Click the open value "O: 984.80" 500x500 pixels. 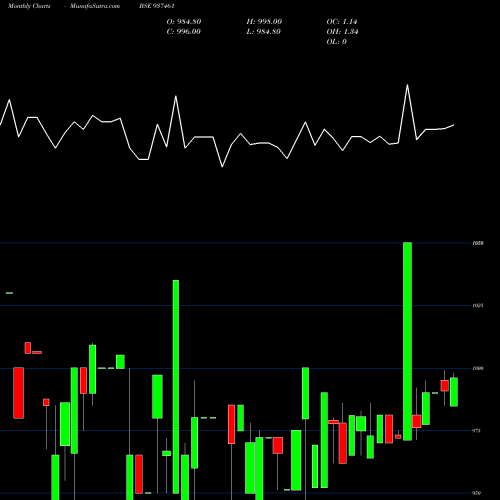pos(184,22)
